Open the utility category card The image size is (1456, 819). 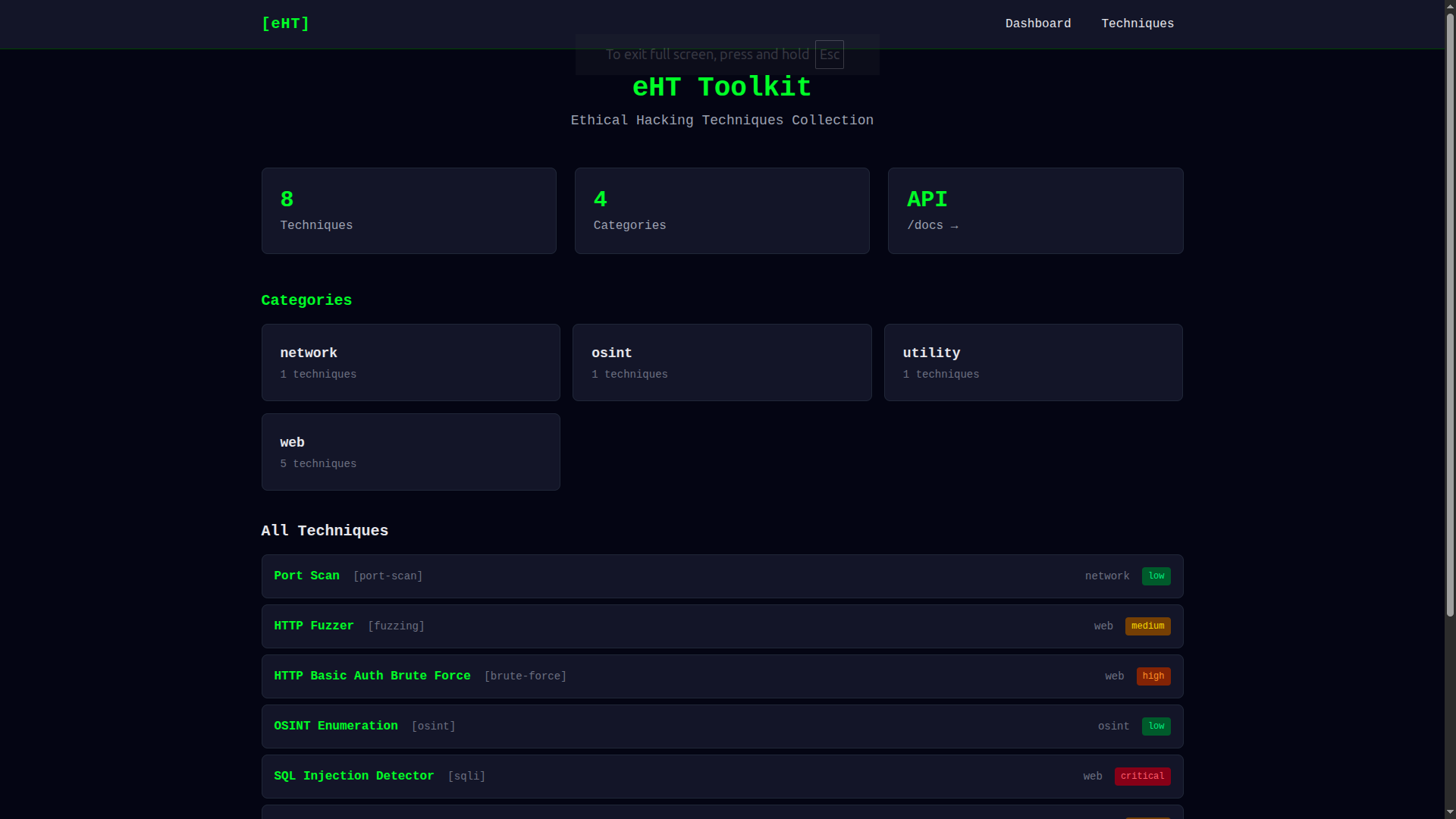pos(1033,362)
